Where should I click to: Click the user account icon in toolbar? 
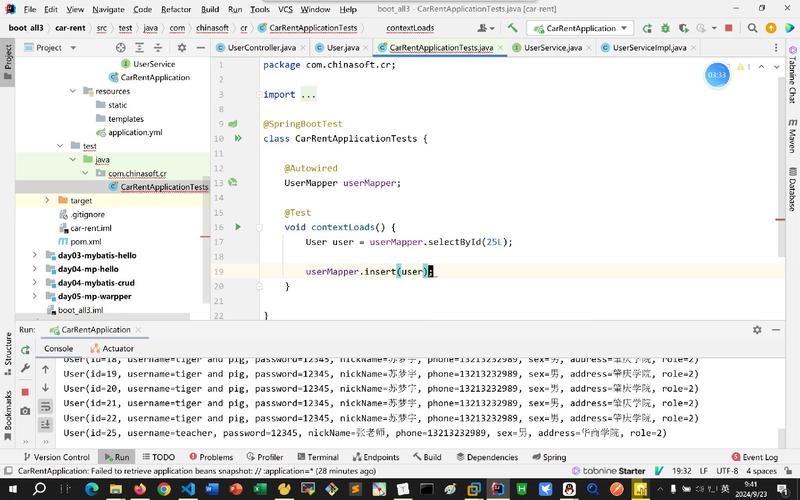pos(483,28)
